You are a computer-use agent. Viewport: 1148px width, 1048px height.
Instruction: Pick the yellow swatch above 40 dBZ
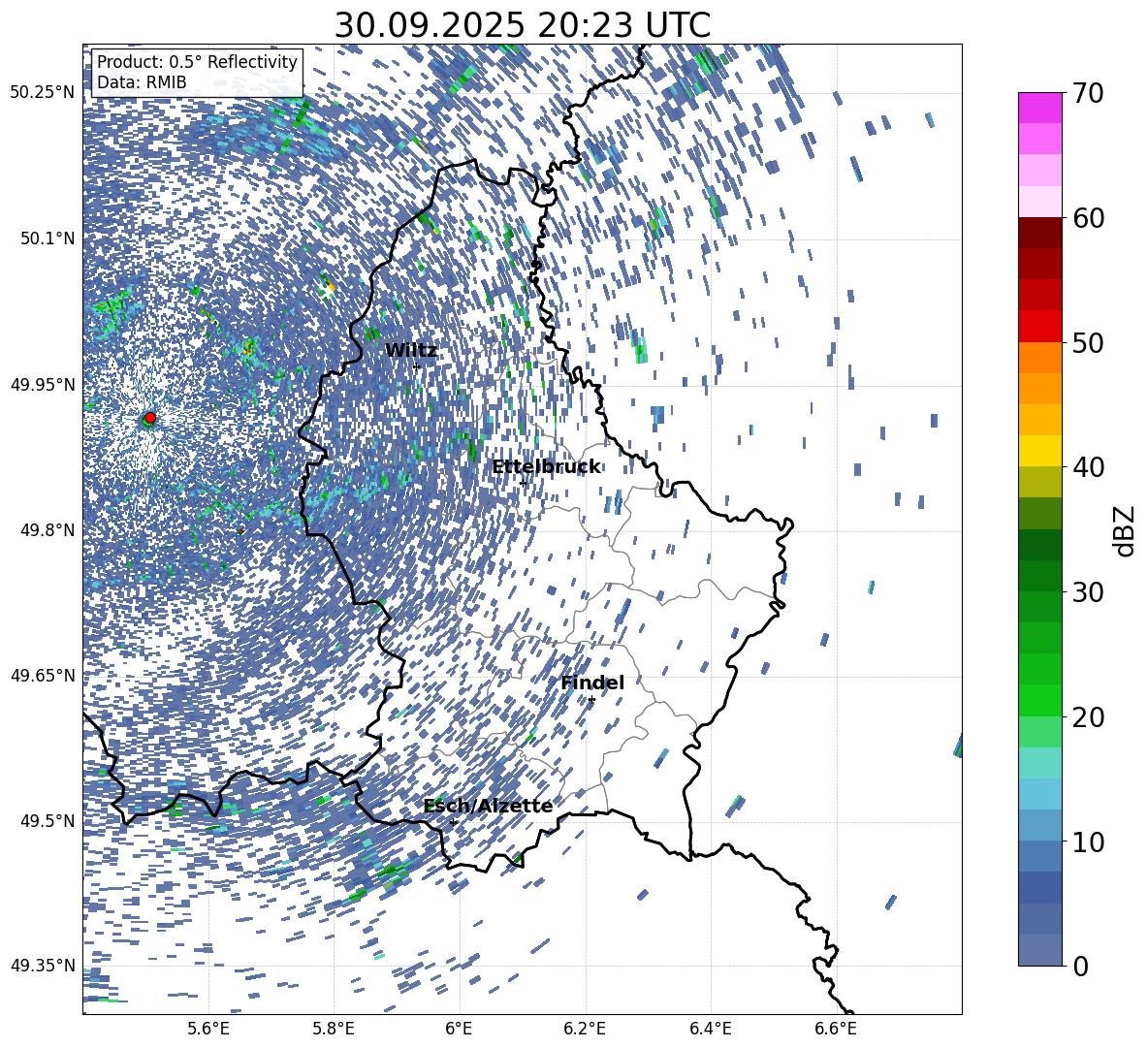pos(1039,451)
